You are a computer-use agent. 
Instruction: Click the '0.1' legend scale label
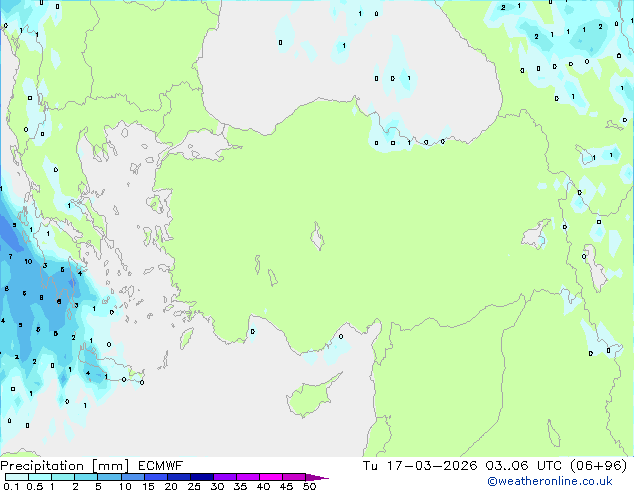[x=11, y=486]
